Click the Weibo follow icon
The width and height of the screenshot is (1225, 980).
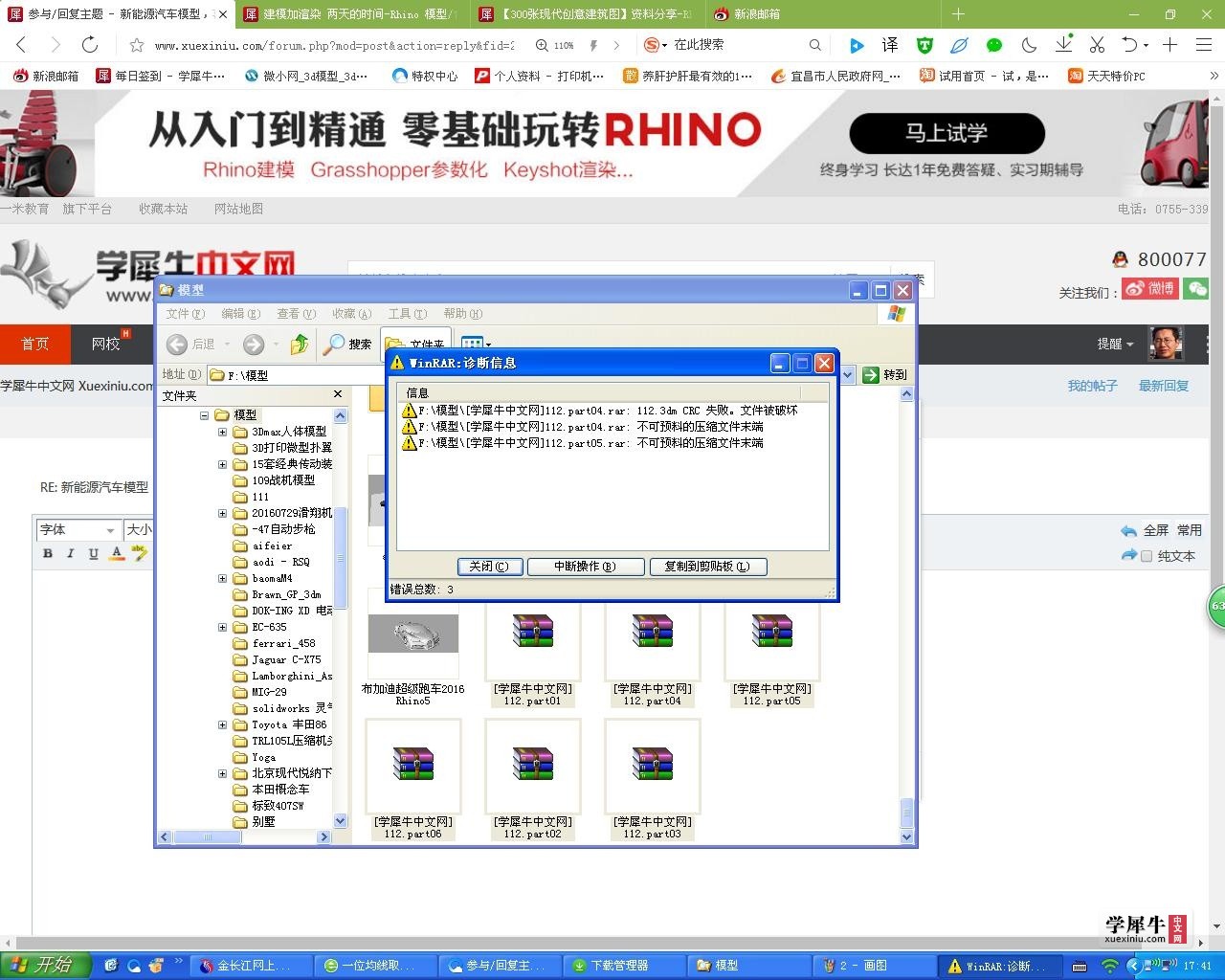(1149, 289)
